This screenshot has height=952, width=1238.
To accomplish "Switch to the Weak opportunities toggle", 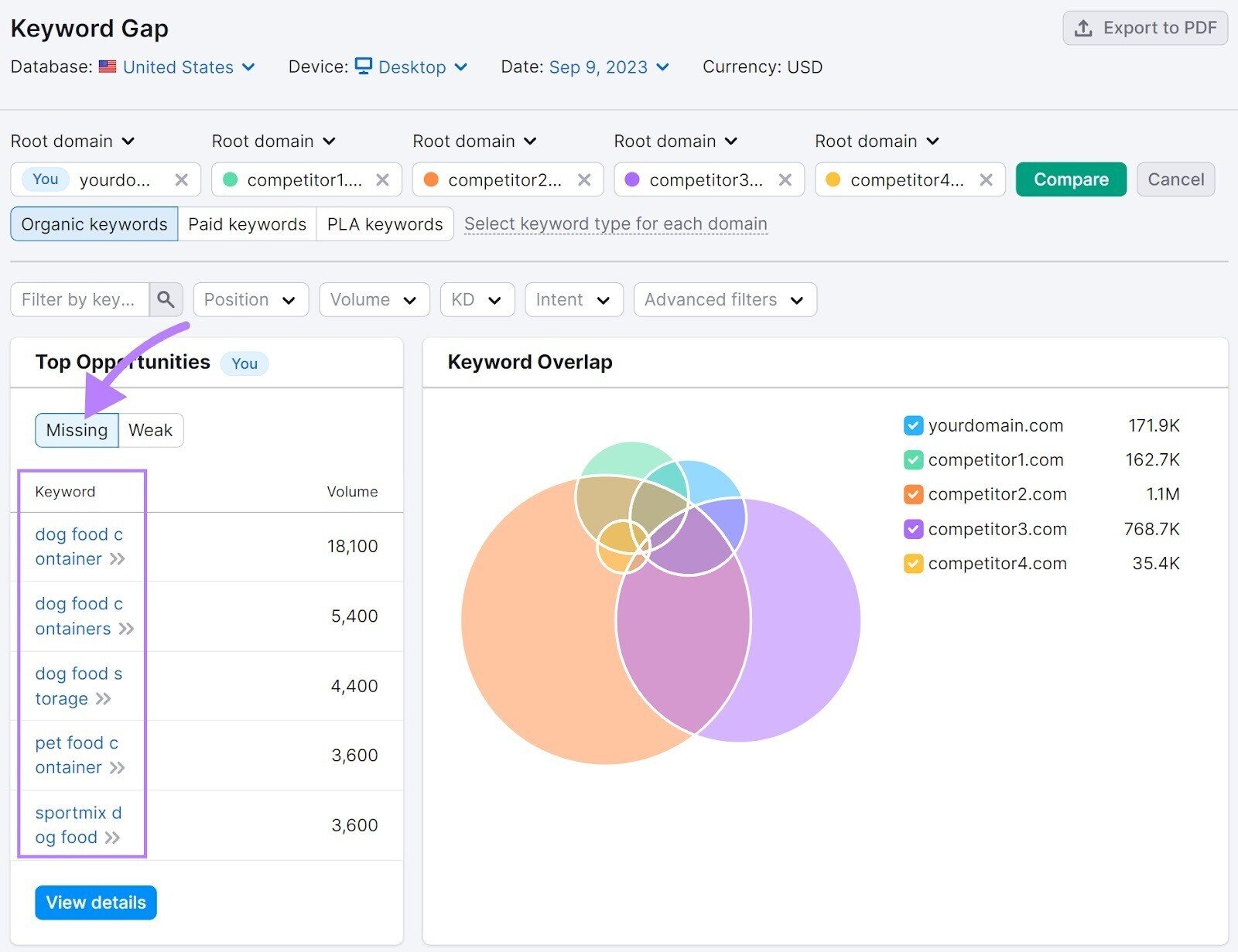I will point(150,430).
